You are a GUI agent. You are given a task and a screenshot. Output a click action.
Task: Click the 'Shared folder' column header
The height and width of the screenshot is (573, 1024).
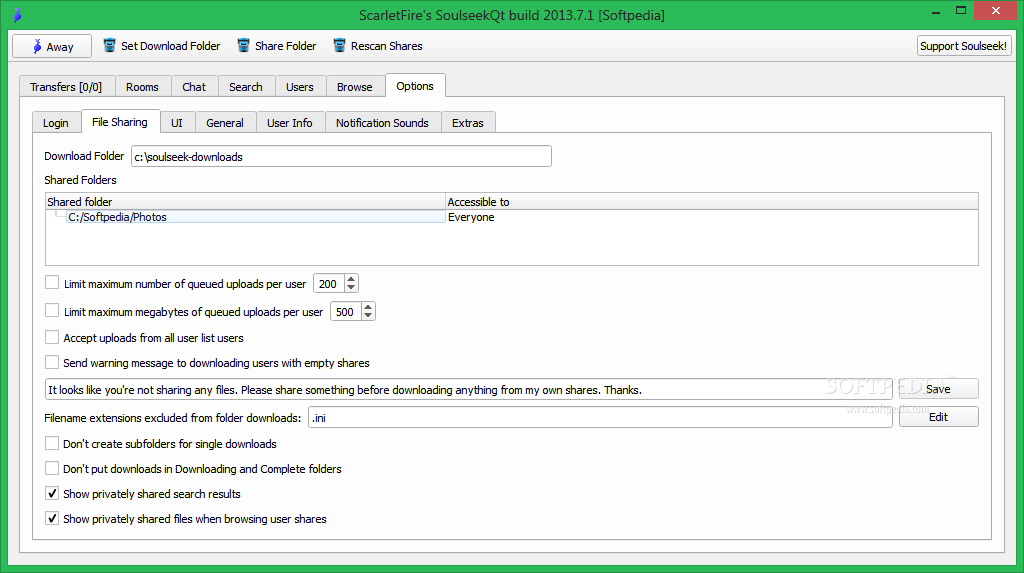246,201
